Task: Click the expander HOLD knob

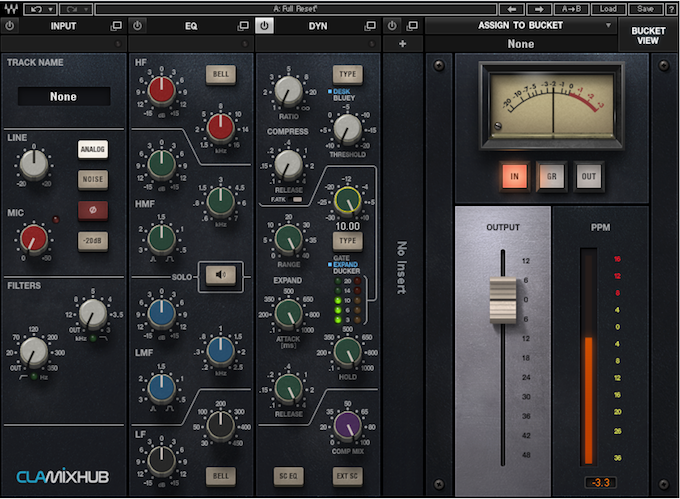Action: (x=348, y=351)
